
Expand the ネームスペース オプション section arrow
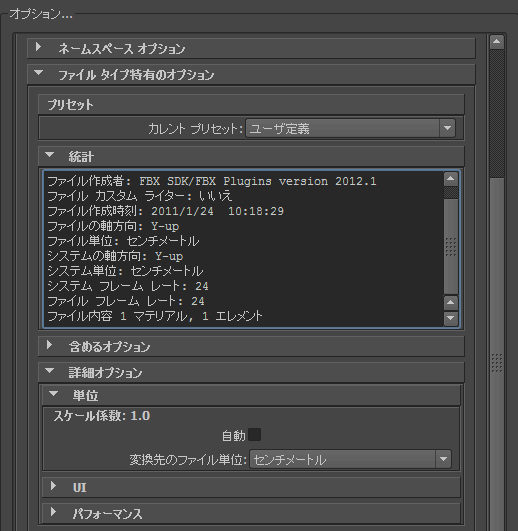click(x=39, y=47)
